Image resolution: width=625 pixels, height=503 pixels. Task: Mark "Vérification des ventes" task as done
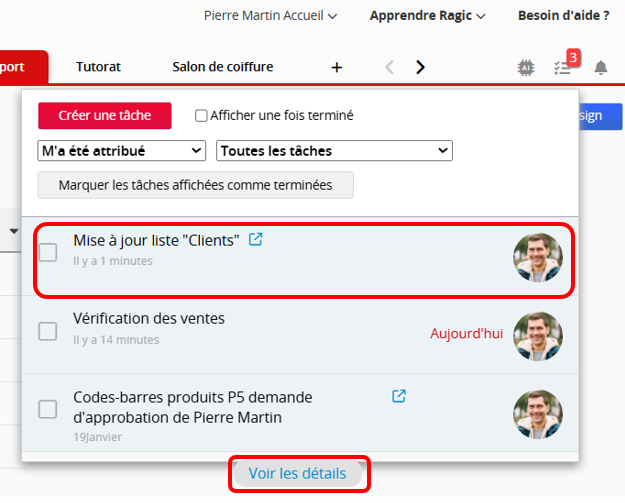48,330
